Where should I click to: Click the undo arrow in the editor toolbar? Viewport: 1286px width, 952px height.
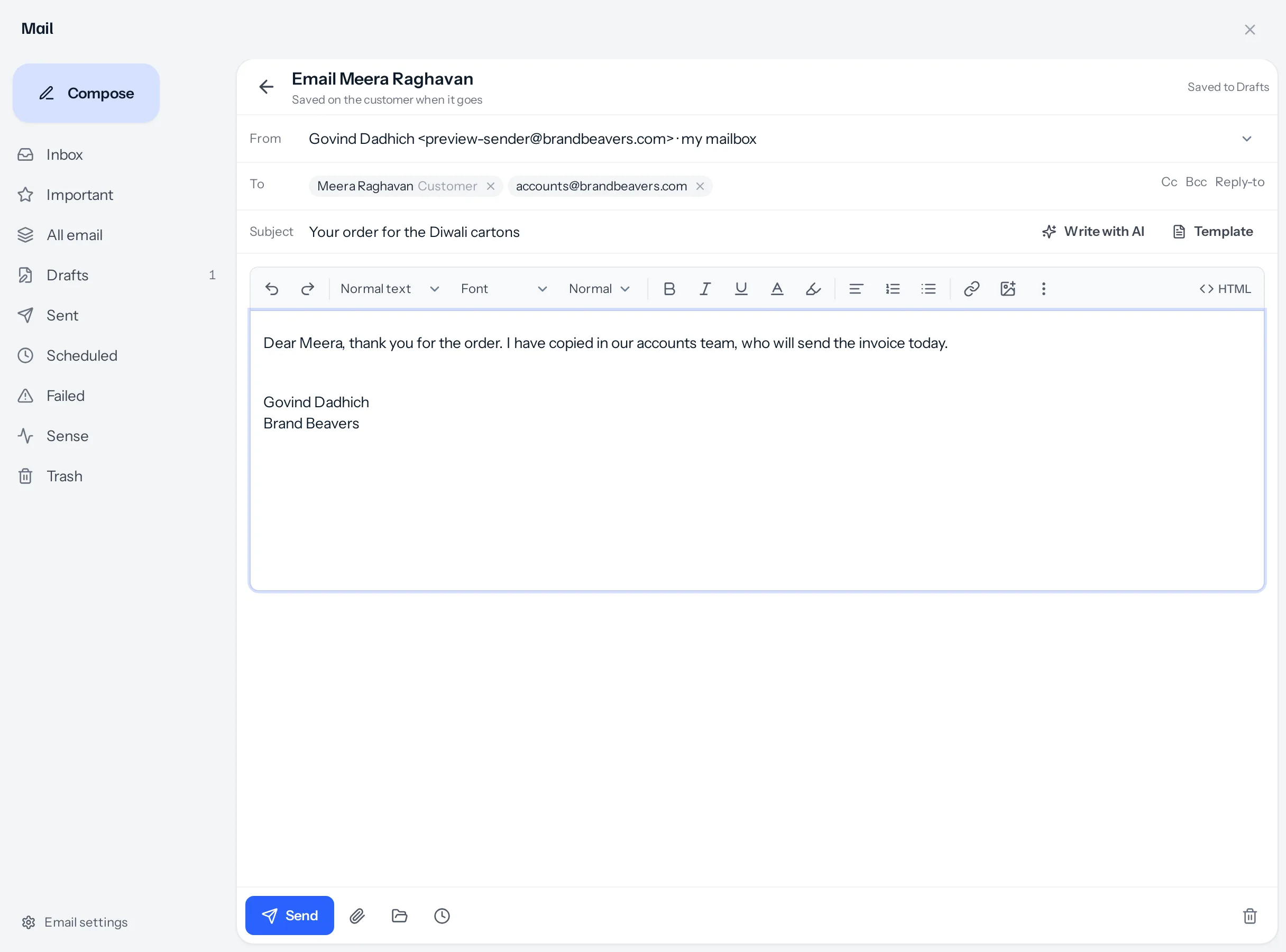272,289
